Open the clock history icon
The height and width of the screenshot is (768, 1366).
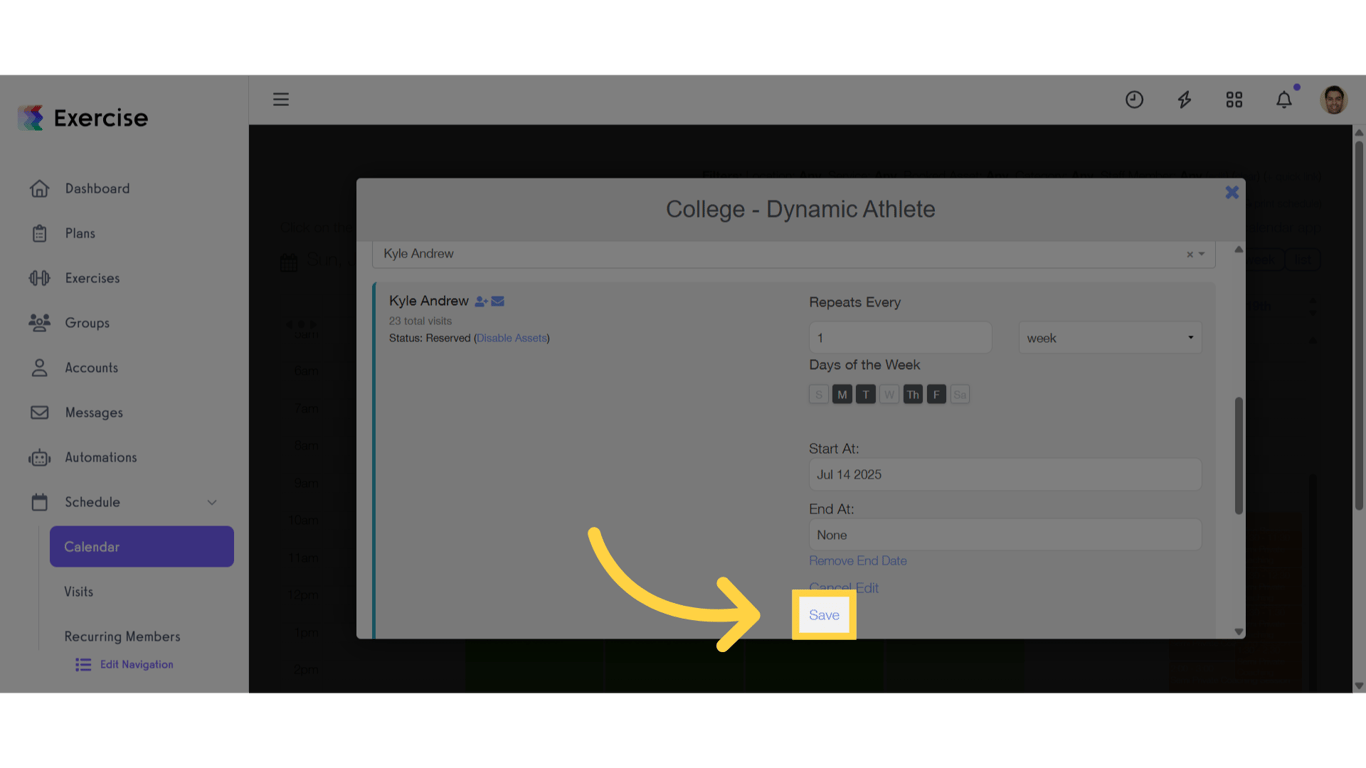(x=1134, y=99)
